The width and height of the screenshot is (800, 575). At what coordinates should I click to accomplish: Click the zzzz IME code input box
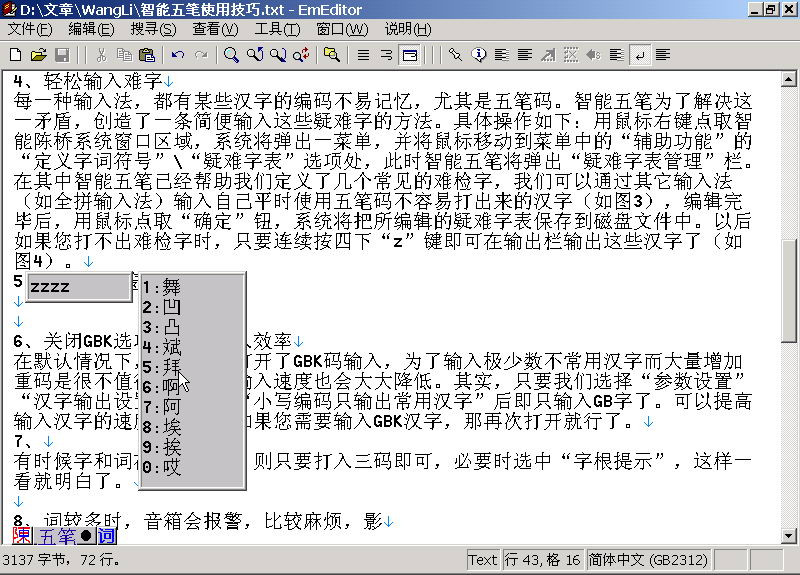(79, 287)
